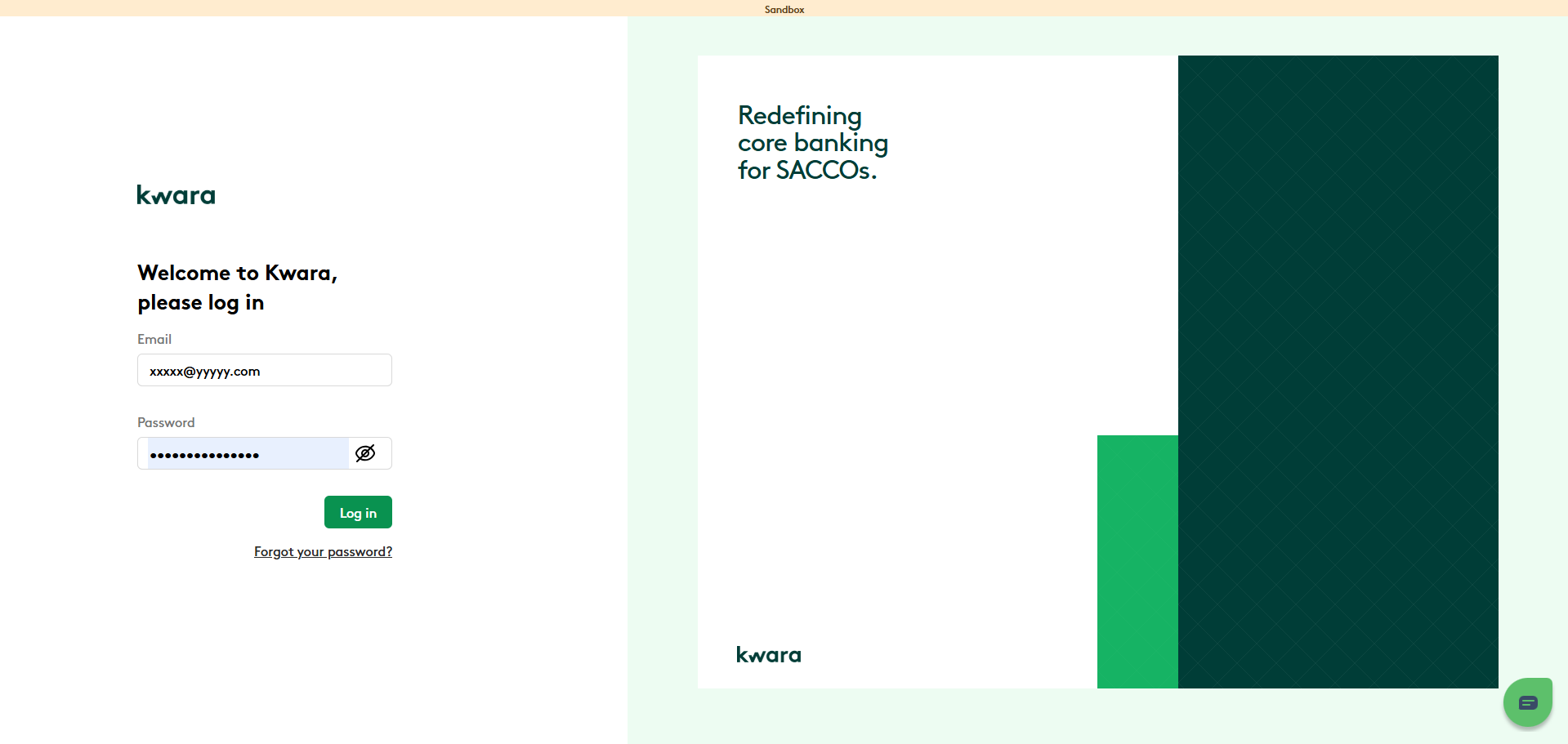
Task: Open the chat support widget
Action: pos(1527,702)
